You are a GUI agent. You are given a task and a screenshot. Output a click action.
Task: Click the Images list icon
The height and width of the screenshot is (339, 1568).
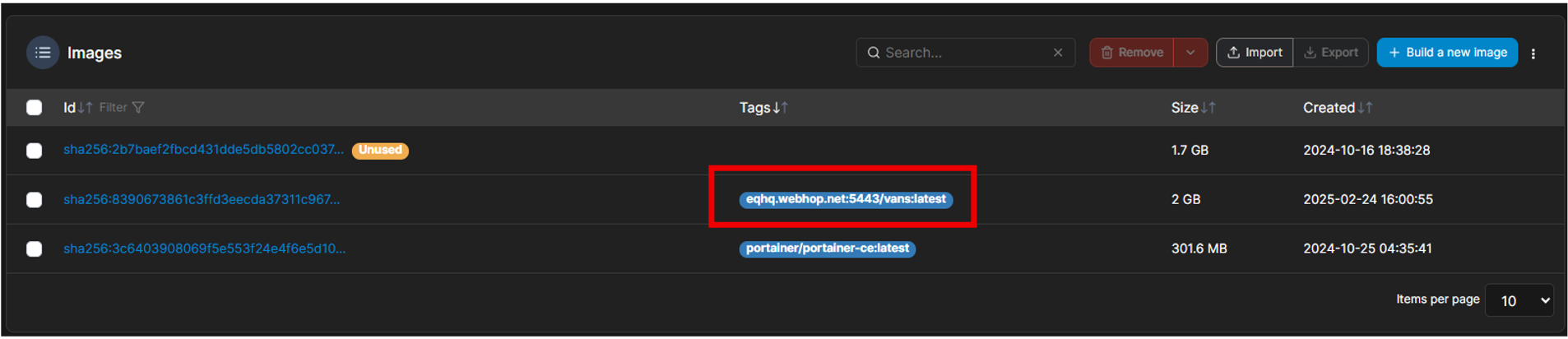pyautogui.click(x=43, y=53)
